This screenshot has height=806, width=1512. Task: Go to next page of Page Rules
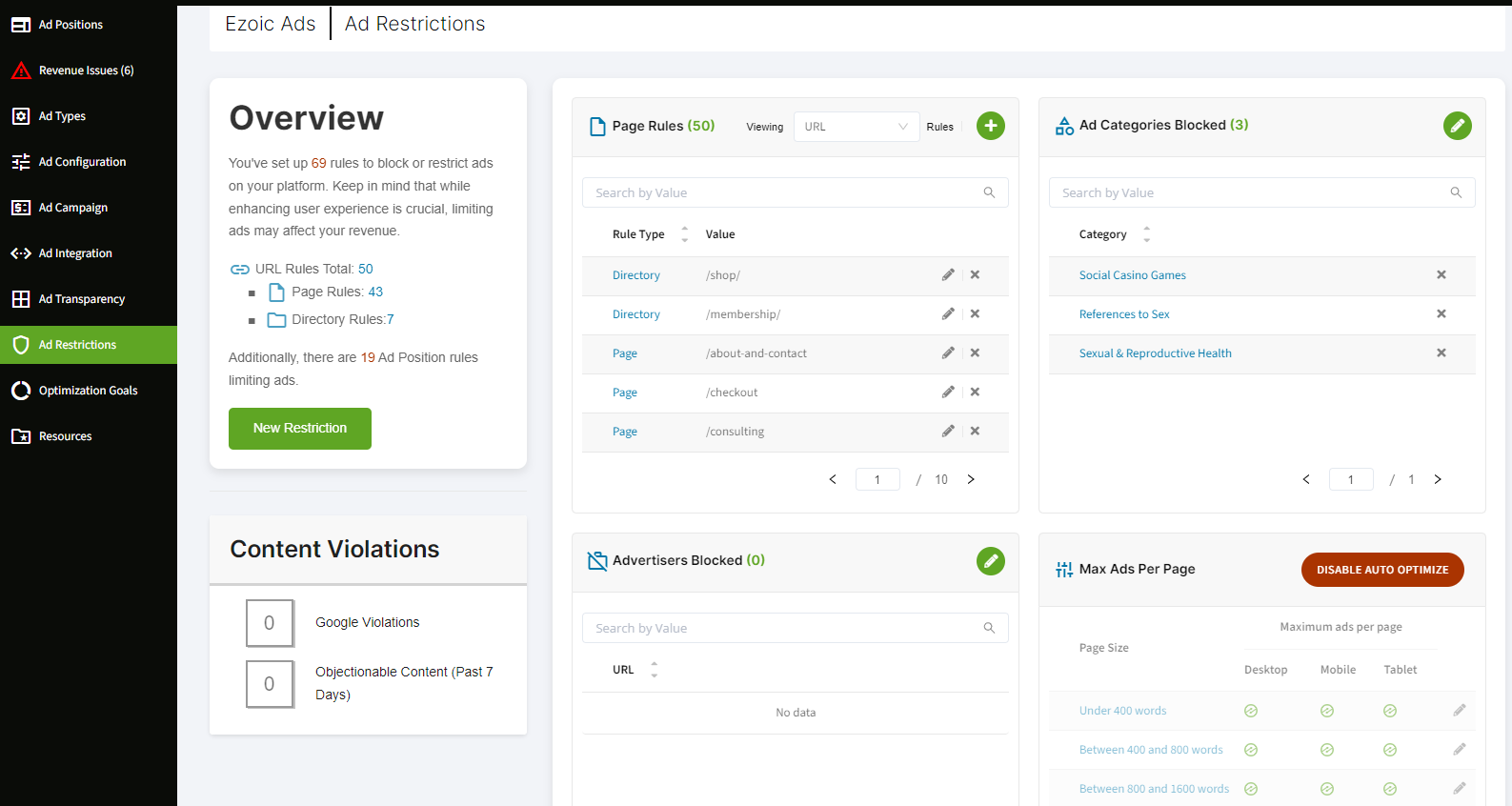pyautogui.click(x=971, y=479)
